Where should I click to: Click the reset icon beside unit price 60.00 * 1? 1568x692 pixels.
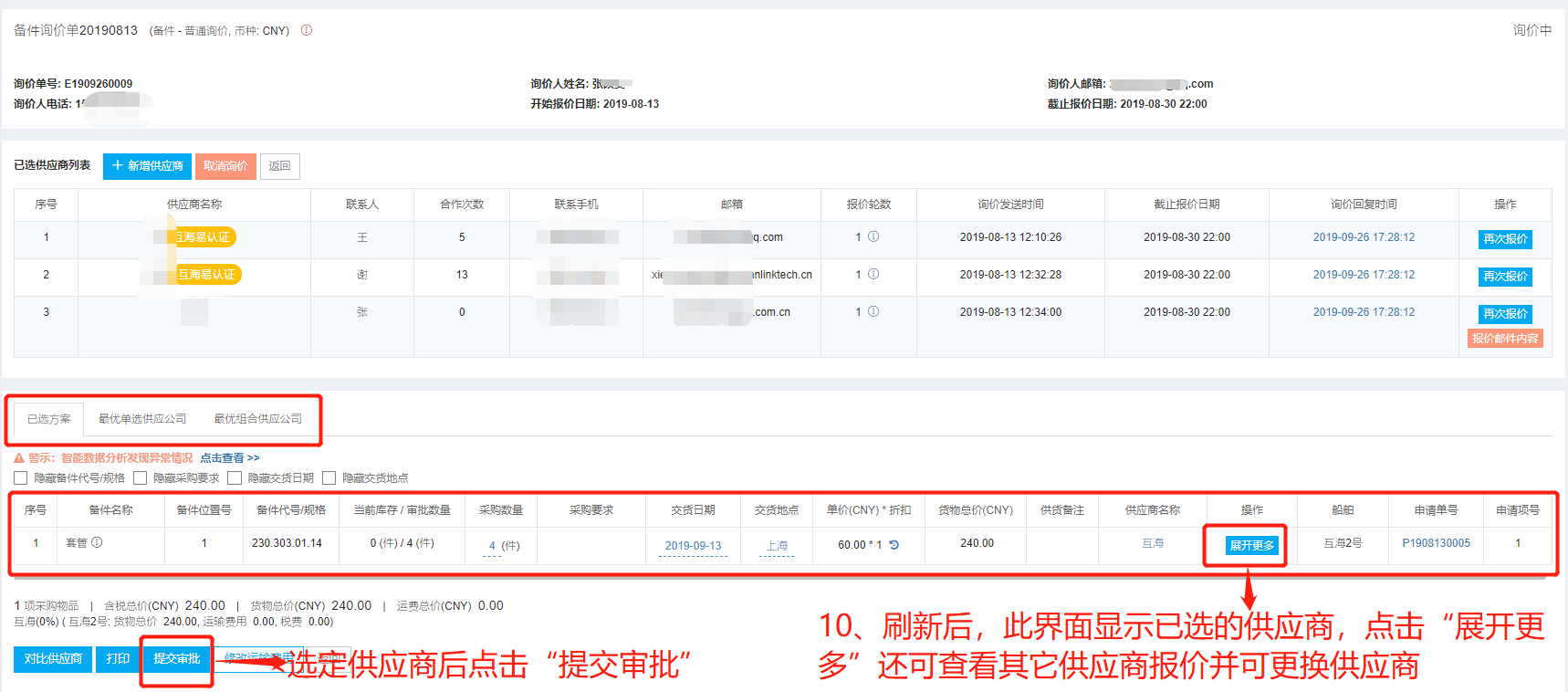[x=894, y=544]
